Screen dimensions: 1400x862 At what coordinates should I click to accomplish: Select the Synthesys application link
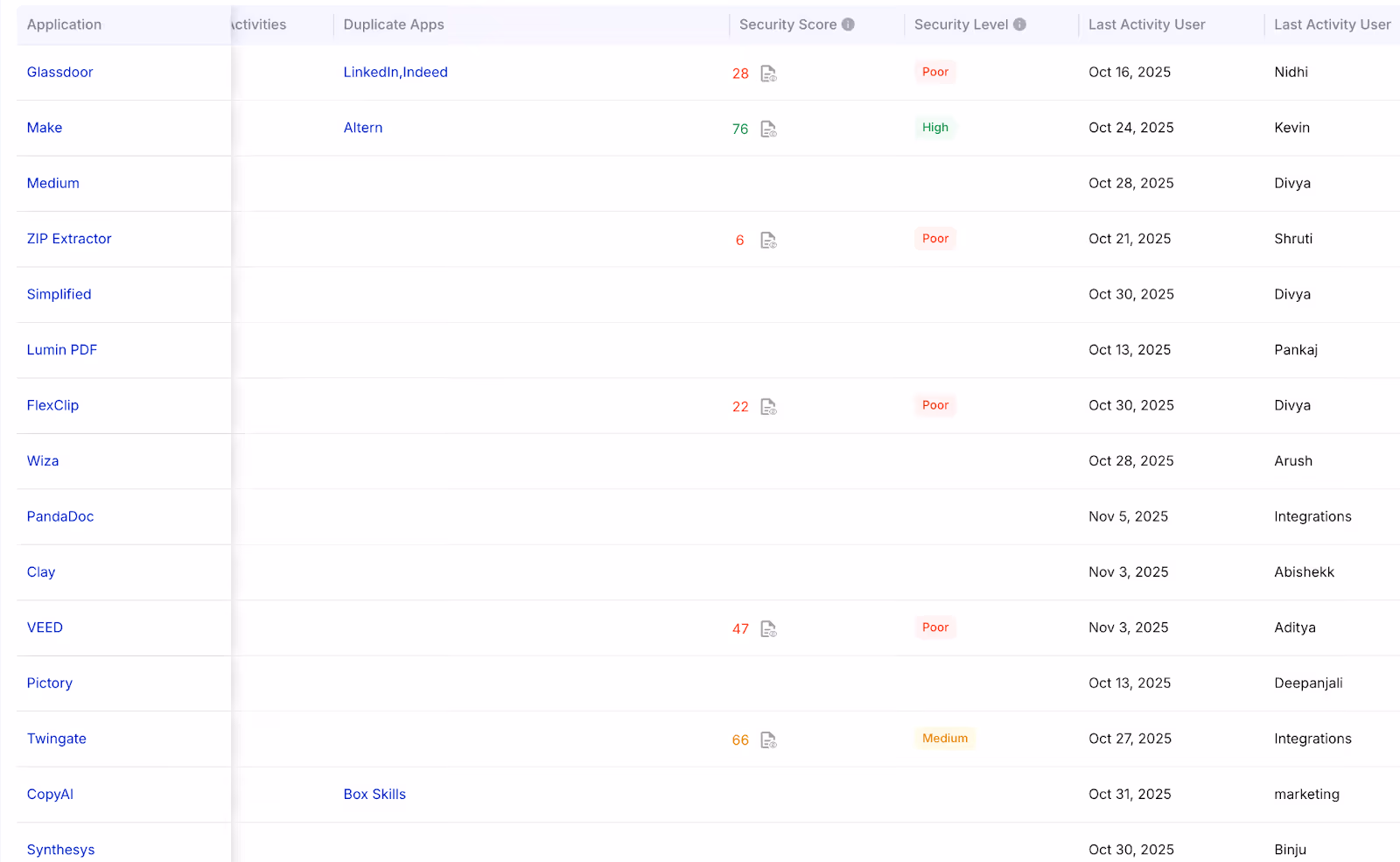(x=60, y=850)
